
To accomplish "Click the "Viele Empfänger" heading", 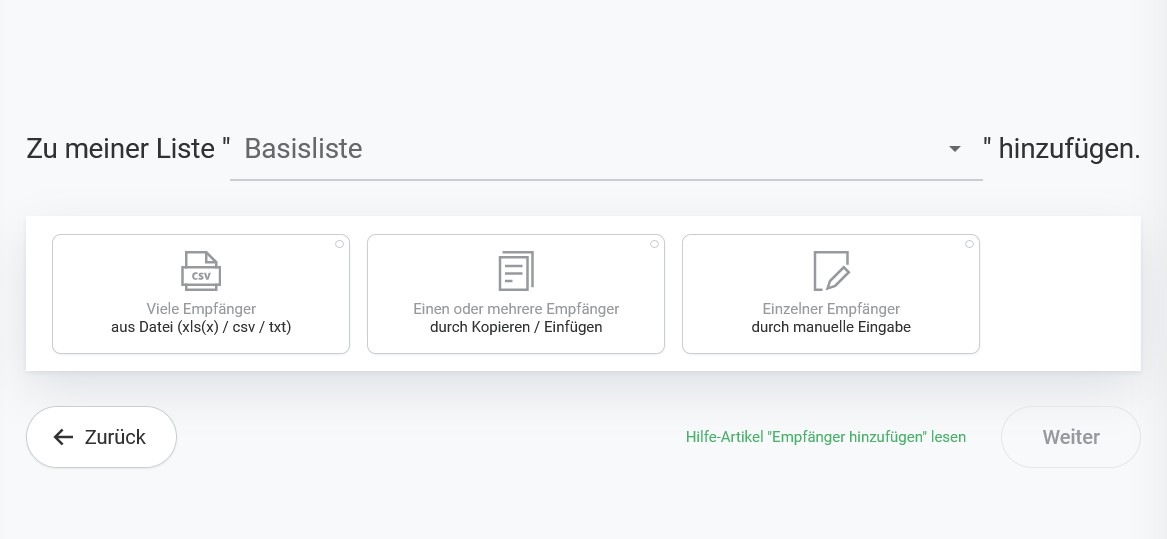I will 201,309.
